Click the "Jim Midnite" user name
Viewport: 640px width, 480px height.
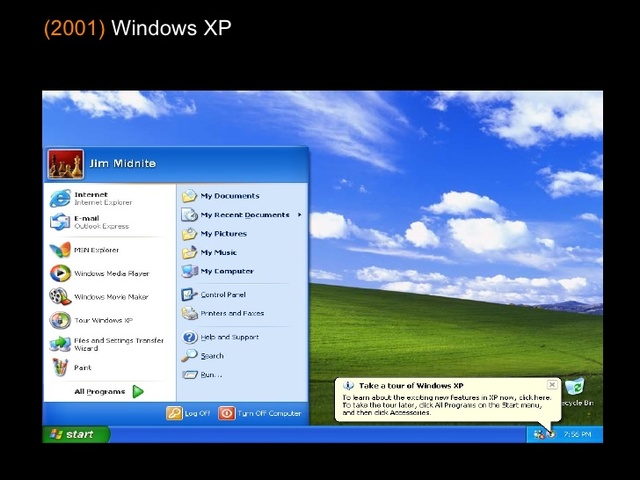pos(122,164)
